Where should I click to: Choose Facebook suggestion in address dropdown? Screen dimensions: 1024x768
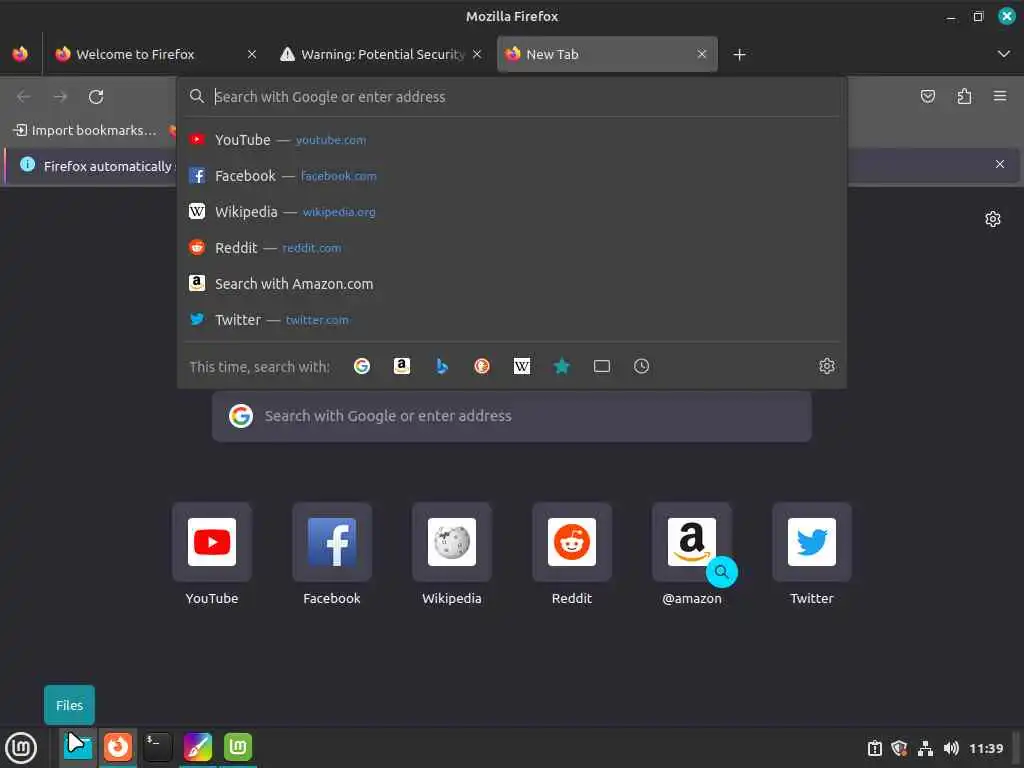(512, 176)
